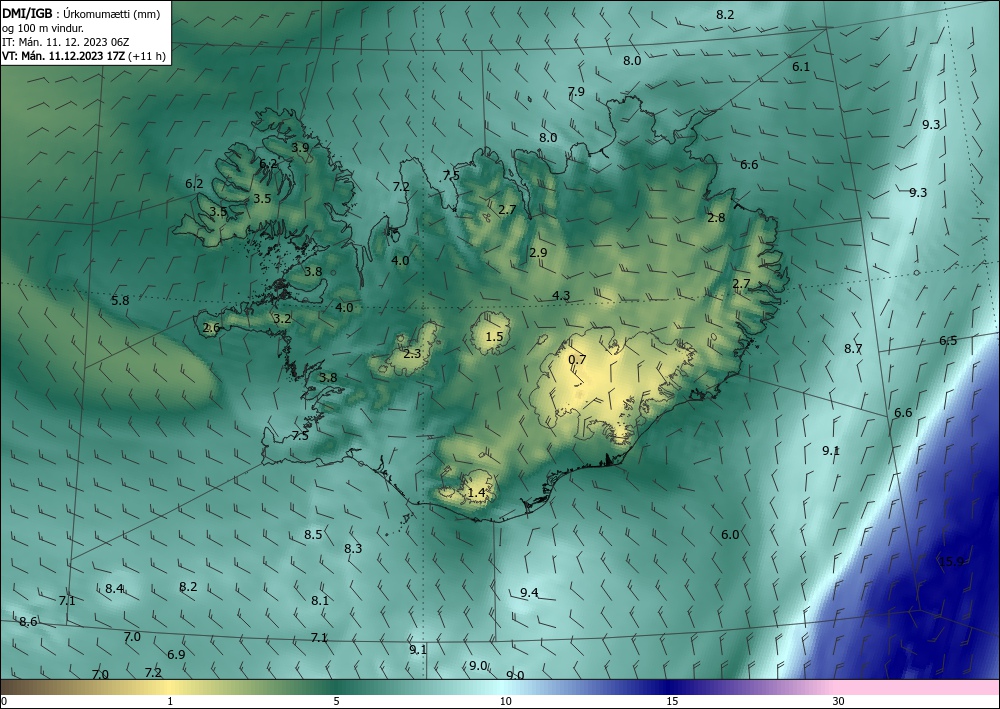Click the 8.4 value in the lower left

114,588
